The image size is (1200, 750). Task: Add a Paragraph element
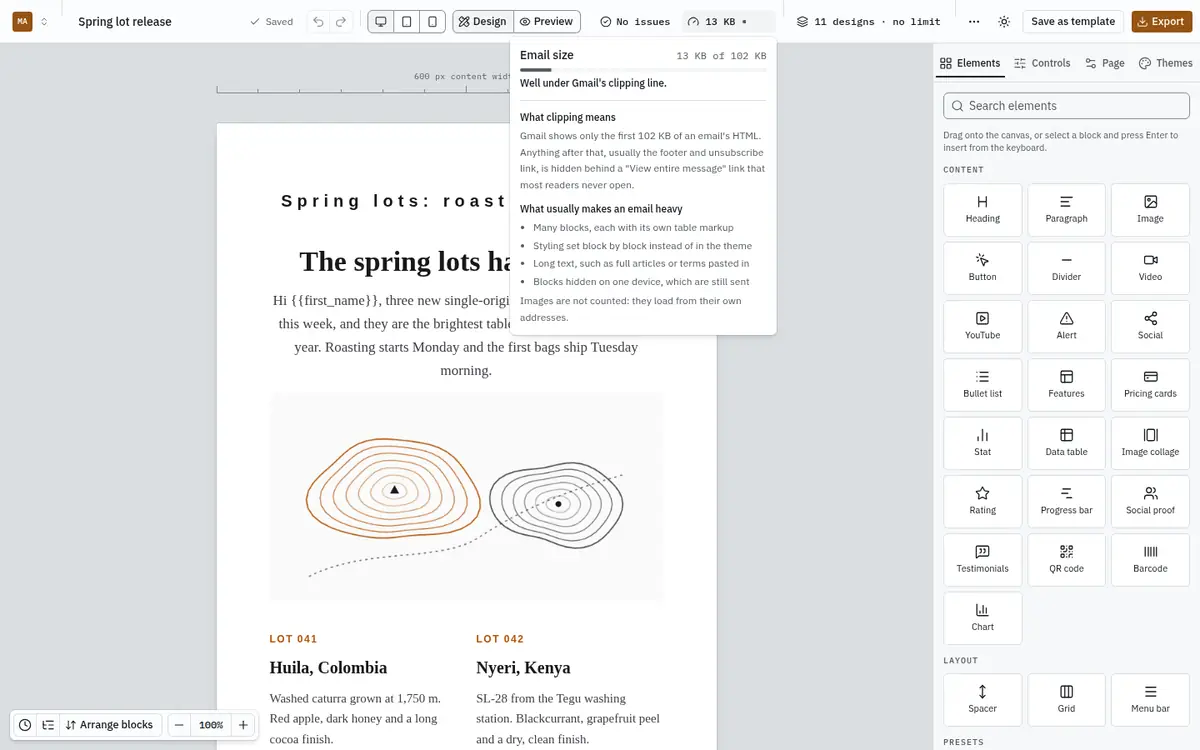point(1067,210)
